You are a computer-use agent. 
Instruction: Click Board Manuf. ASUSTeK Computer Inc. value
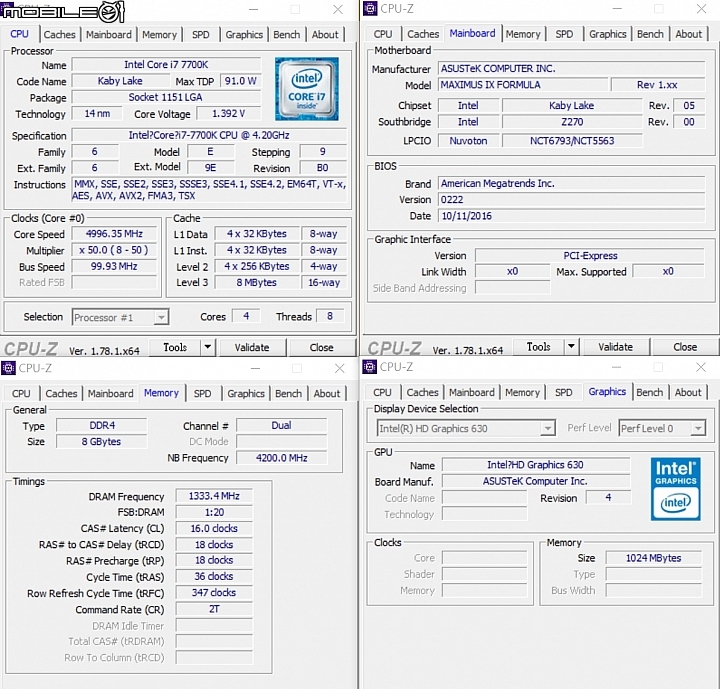coord(535,481)
